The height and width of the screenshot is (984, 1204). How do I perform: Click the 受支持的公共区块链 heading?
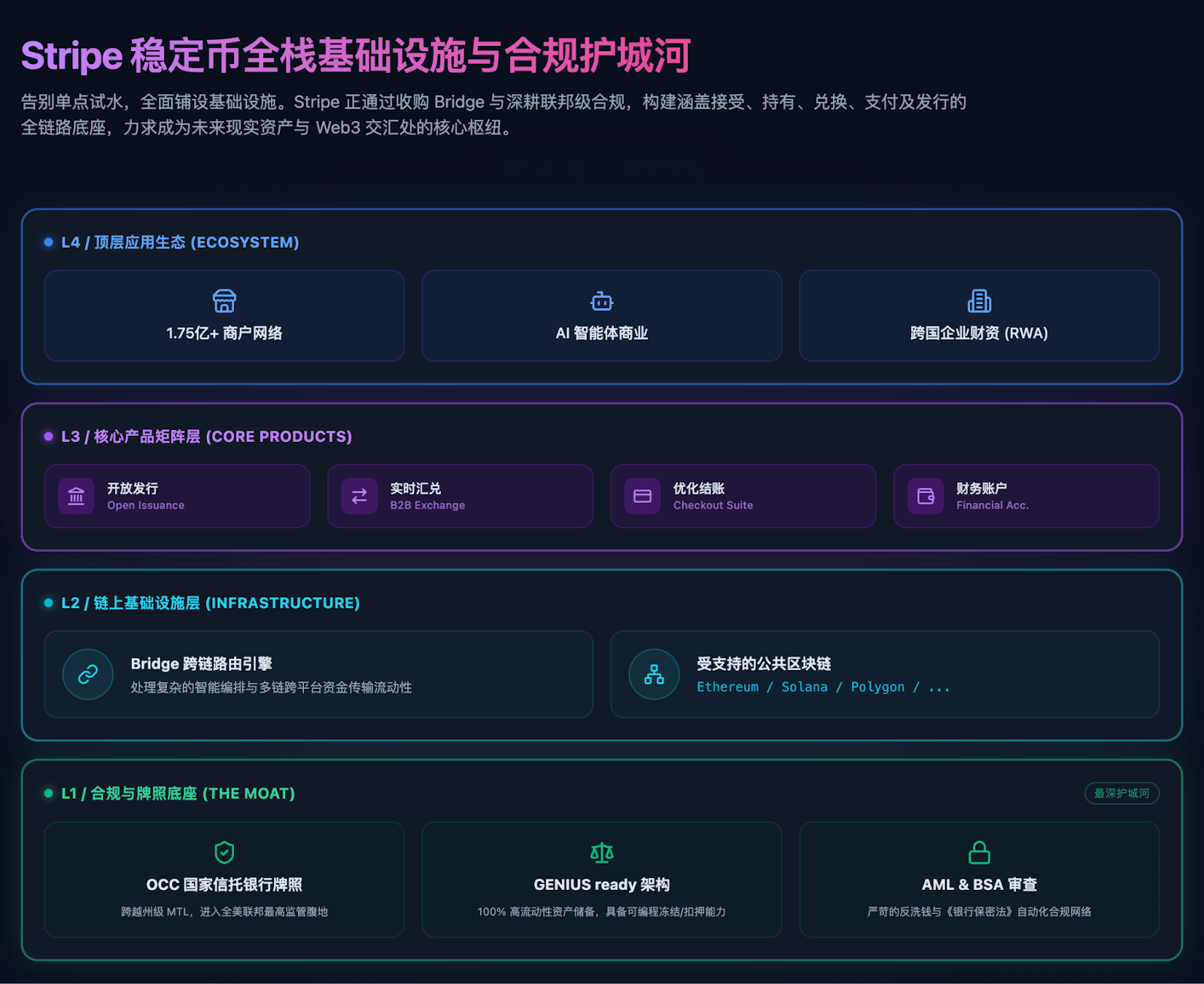764,664
